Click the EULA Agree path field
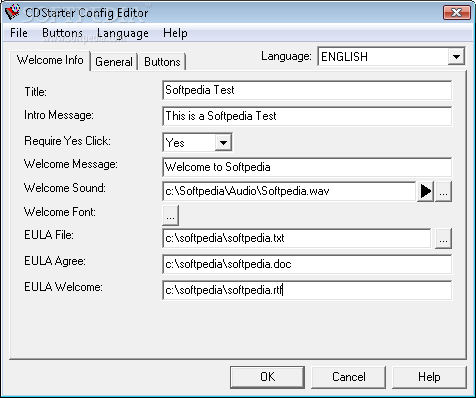The width and height of the screenshot is (476, 398). (307, 264)
